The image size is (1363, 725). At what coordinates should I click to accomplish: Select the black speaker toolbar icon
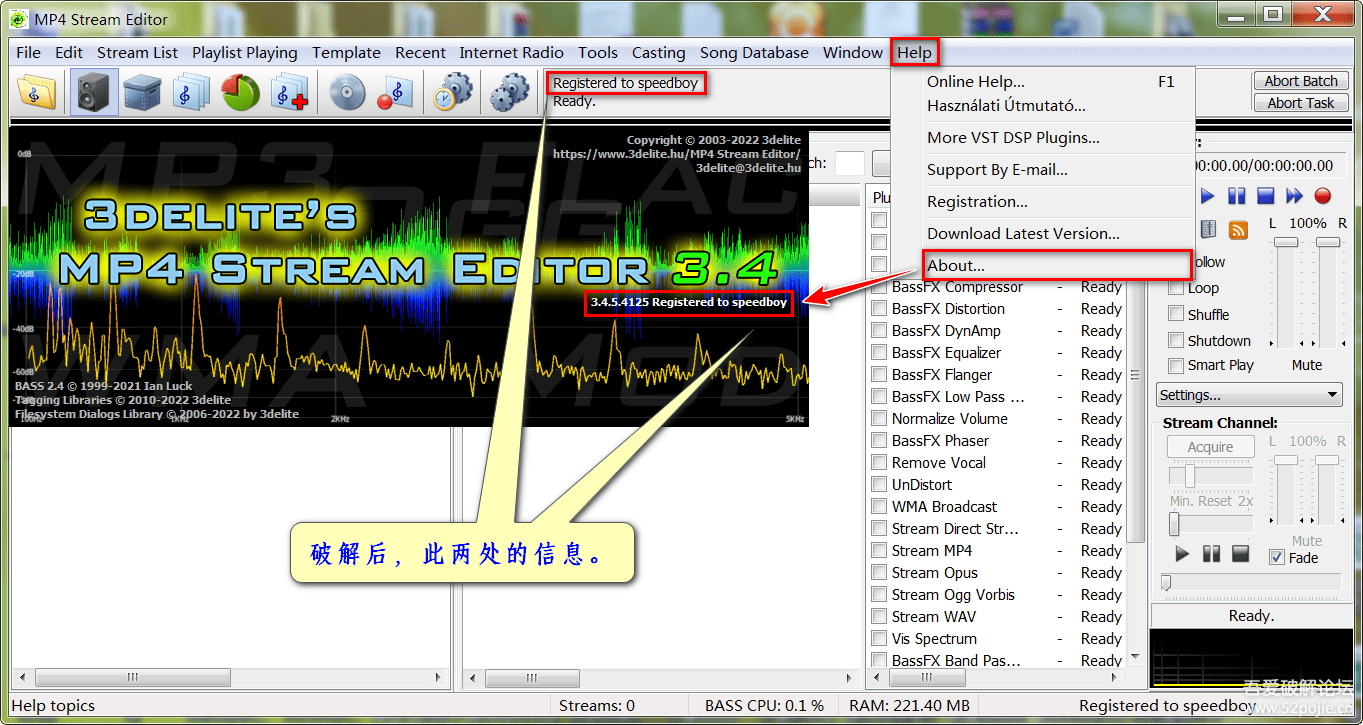pyautogui.click(x=94, y=93)
